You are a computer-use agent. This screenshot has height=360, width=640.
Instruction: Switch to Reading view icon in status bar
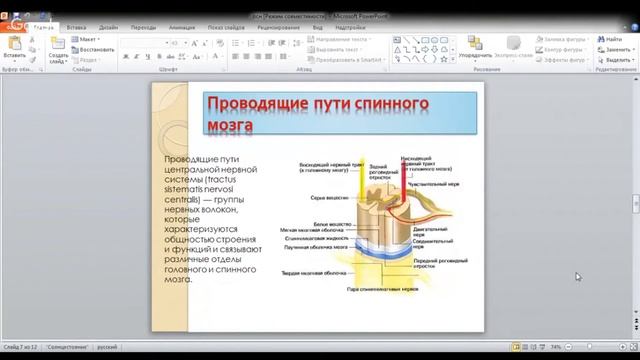click(533, 347)
